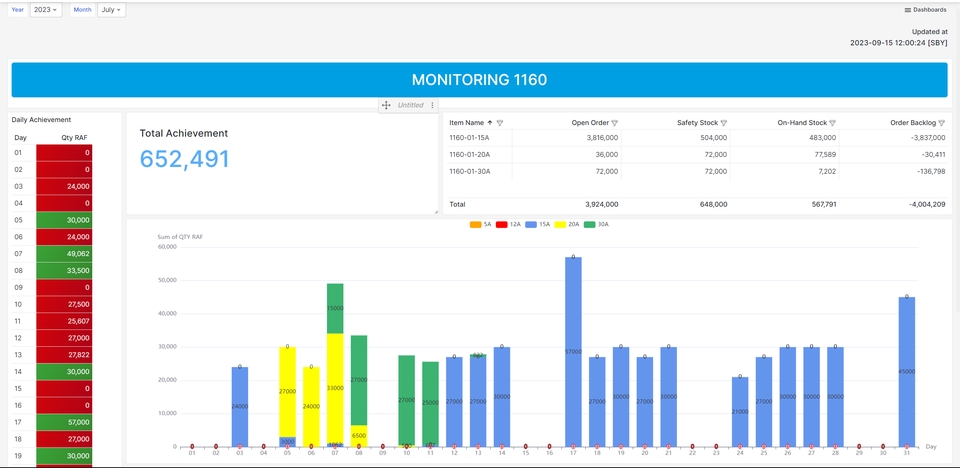Screen dimensions: 960x468
Task: Select day 11 value 25,607
Action: 64,321
